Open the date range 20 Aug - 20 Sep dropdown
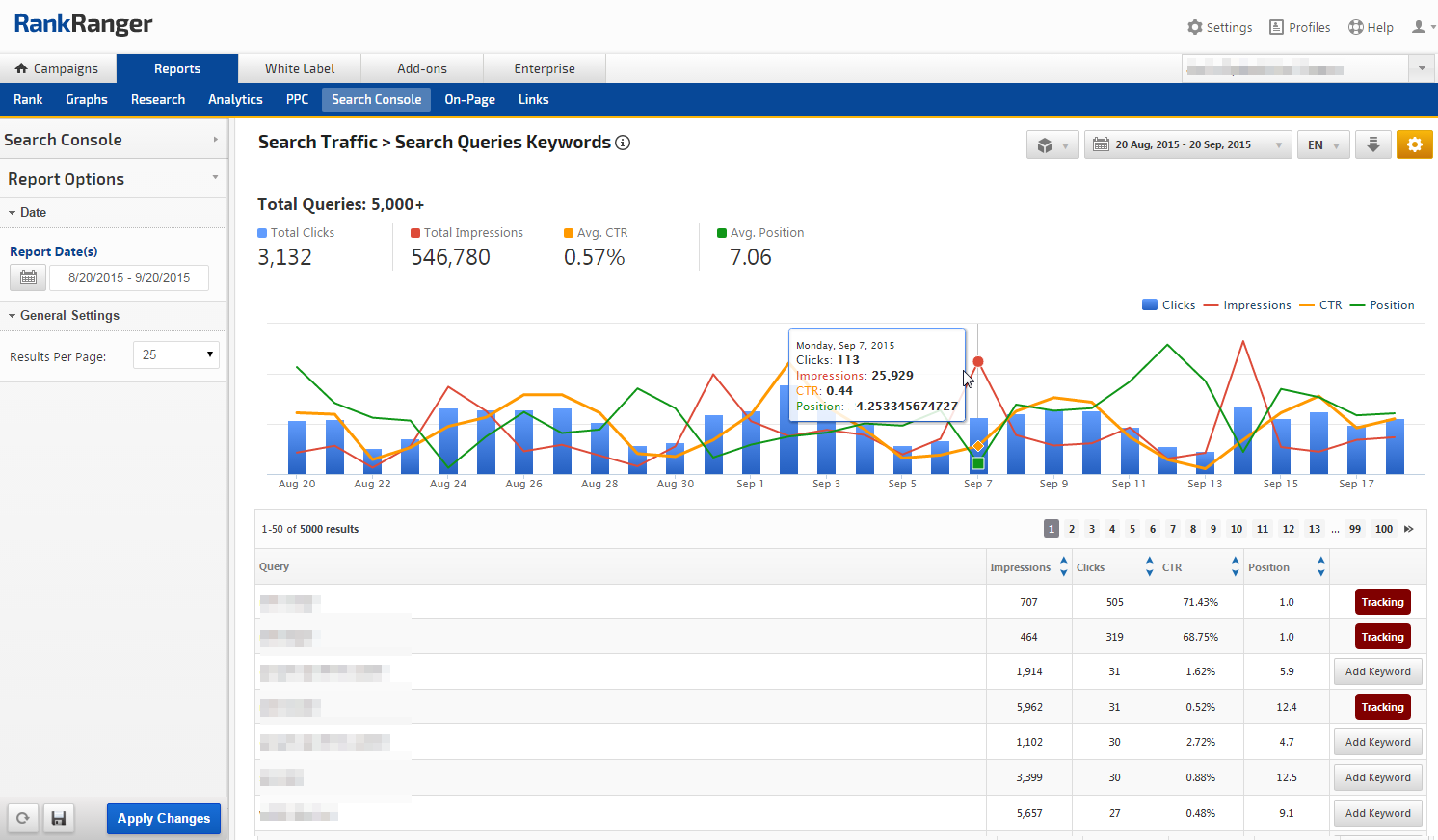This screenshot has height=840, width=1438. pyautogui.click(x=1187, y=144)
